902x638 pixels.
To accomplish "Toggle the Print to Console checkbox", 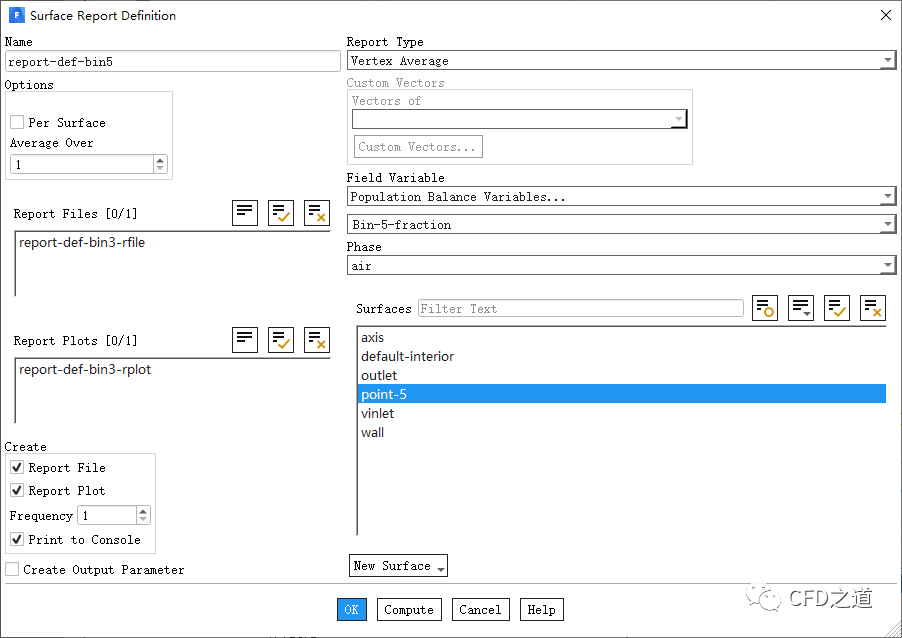I will click(17, 540).
